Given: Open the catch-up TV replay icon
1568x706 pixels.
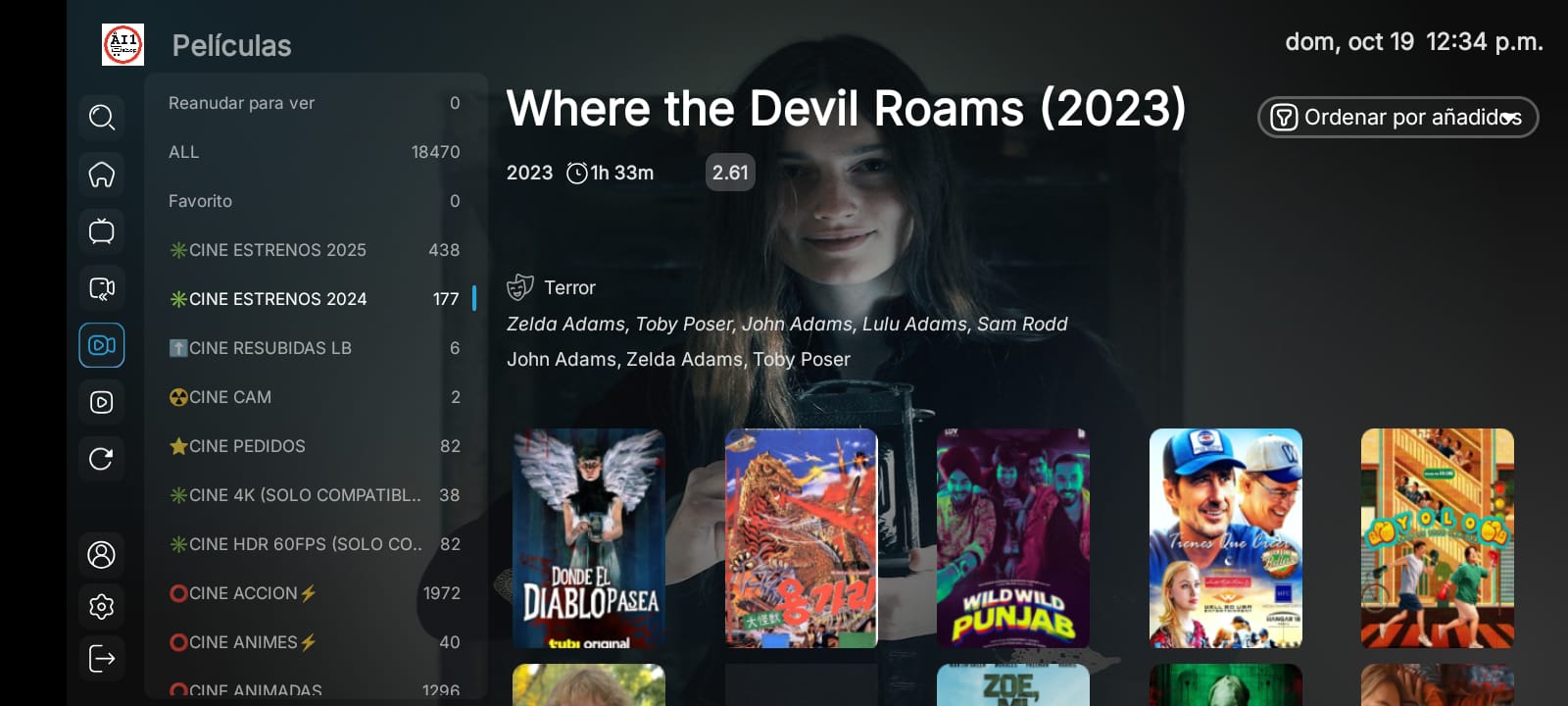Looking at the screenshot, I should click(102, 288).
